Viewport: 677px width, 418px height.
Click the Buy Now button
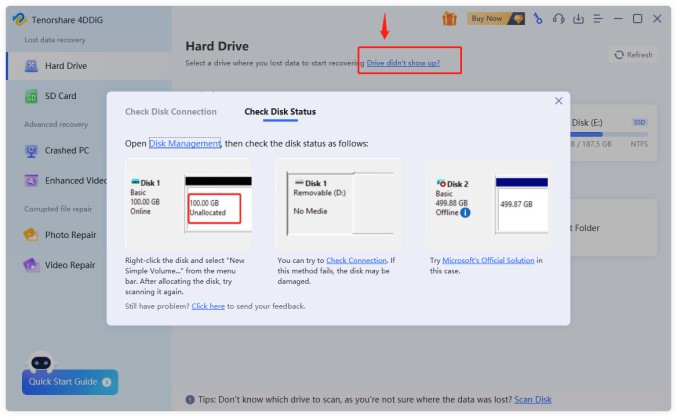(496, 19)
